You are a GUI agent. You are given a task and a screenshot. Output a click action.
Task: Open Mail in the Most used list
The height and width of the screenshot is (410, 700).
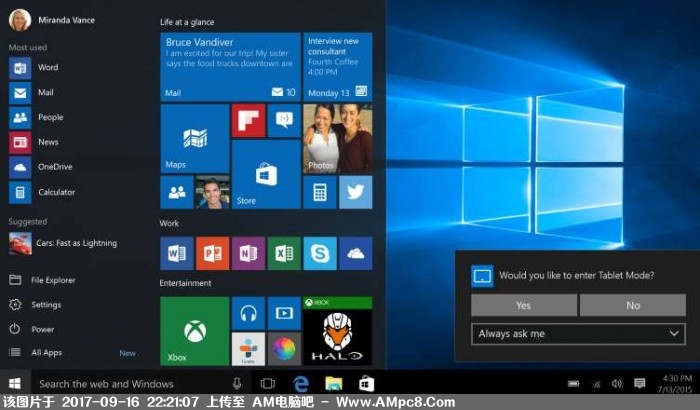pos(31,93)
